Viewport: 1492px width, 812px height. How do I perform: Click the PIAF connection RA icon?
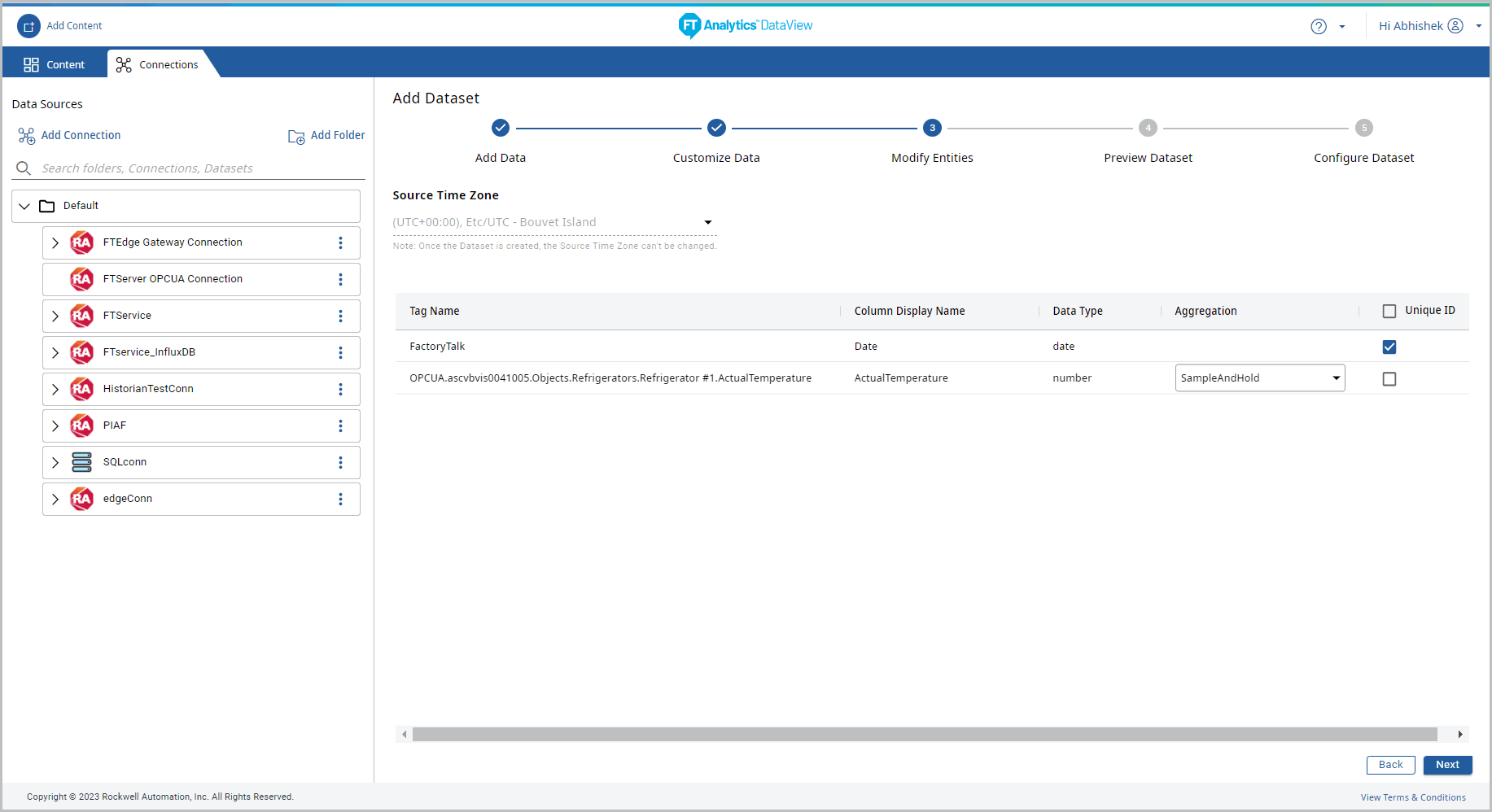point(82,426)
